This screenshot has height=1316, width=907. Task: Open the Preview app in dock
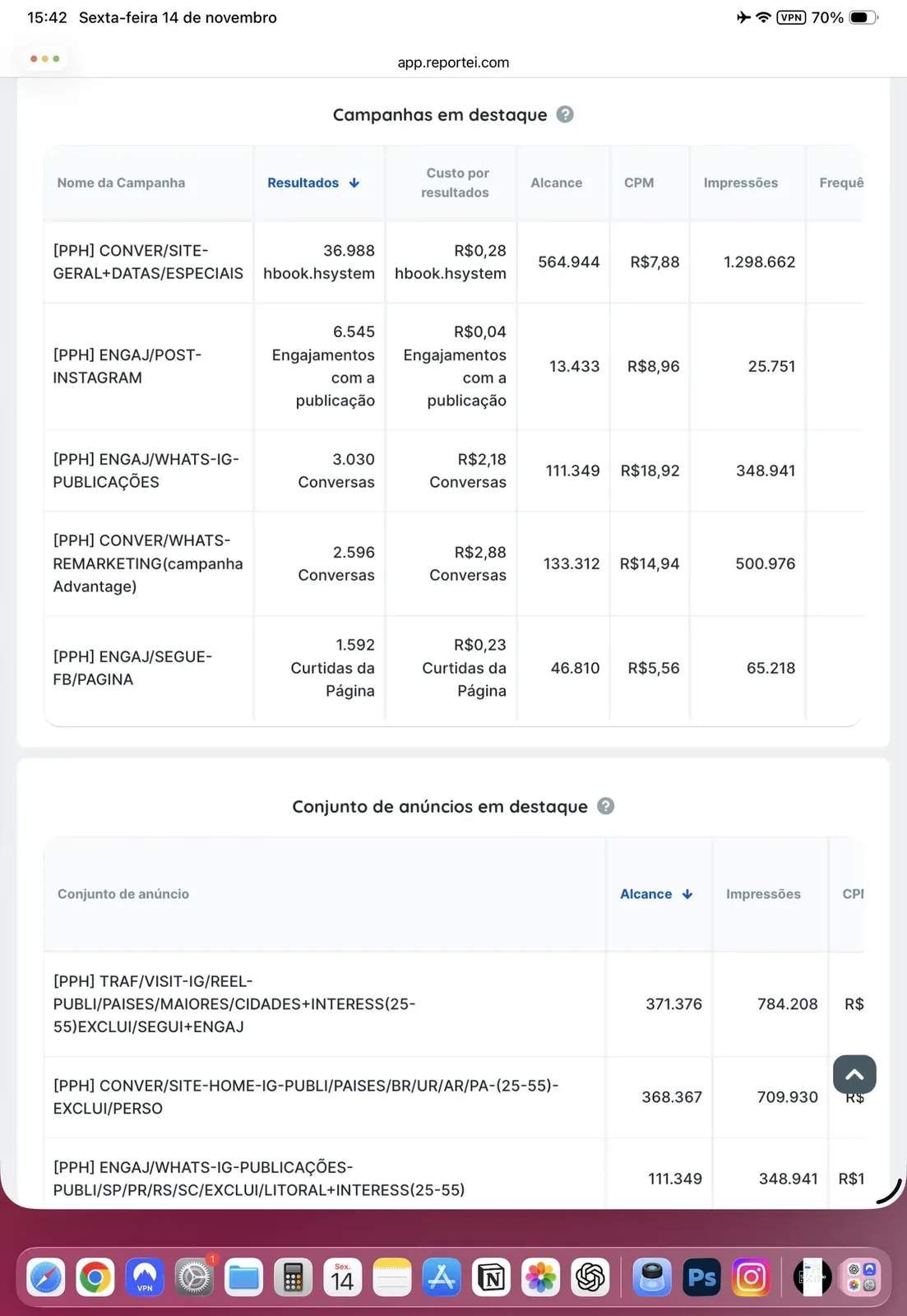click(x=653, y=1277)
